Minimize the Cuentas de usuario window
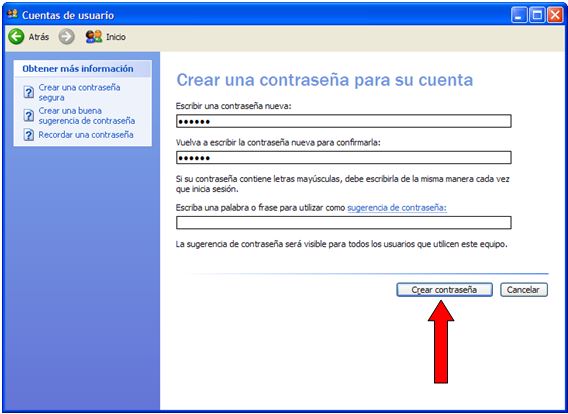Viewport: 568px width, 414px height. [x=519, y=15]
